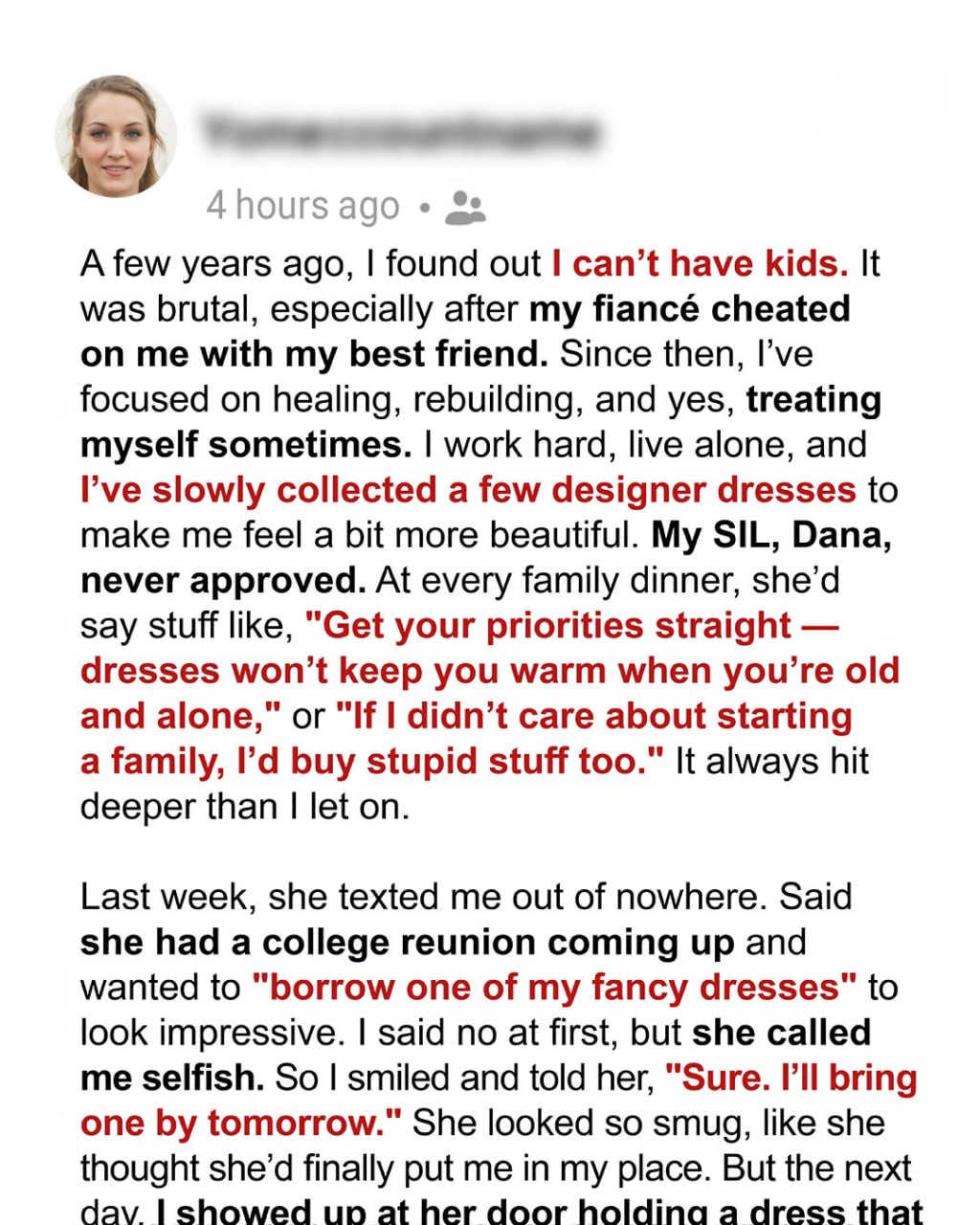Open the poster's profile picture
Screen dimensions: 980x1225
pyautogui.click(x=116, y=136)
